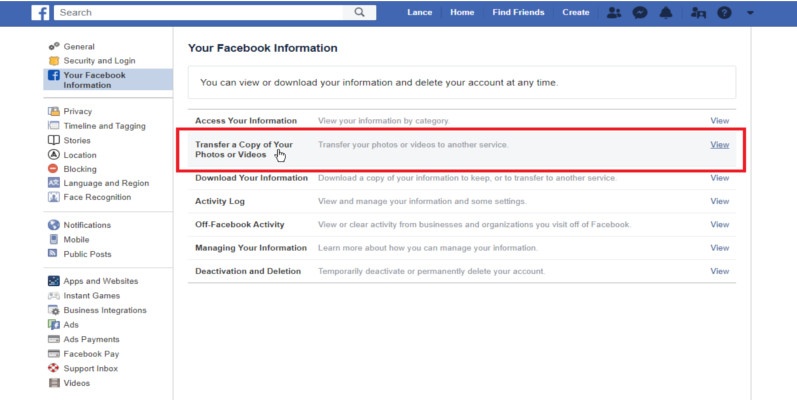Open Security and Login label
The height and width of the screenshot is (400, 797).
(x=99, y=60)
